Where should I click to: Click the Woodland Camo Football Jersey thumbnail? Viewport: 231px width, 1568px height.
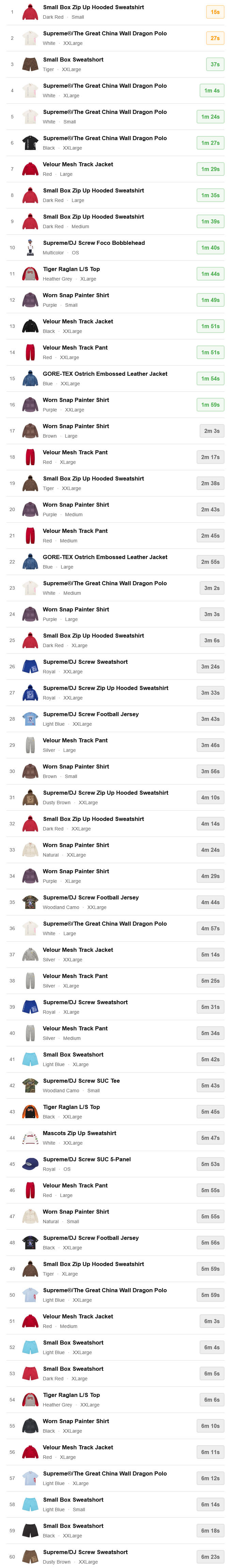pos(30,901)
